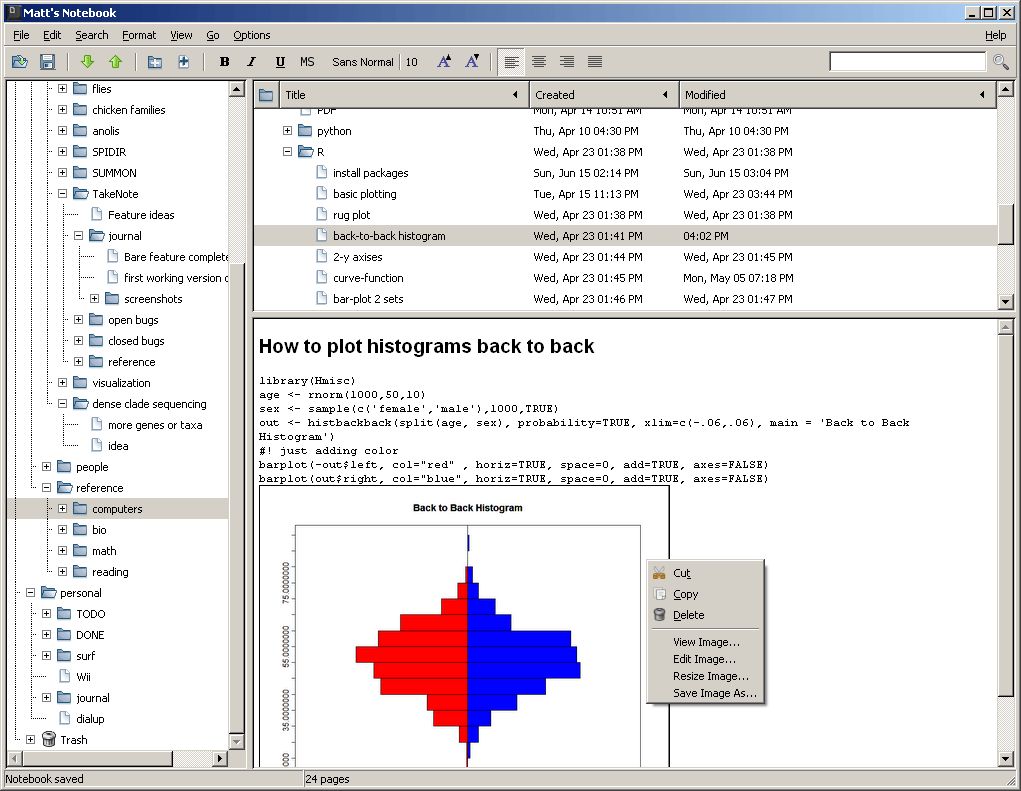Click the save notebook disk icon
Image resolution: width=1021 pixels, height=791 pixels.
pyautogui.click(x=47, y=61)
